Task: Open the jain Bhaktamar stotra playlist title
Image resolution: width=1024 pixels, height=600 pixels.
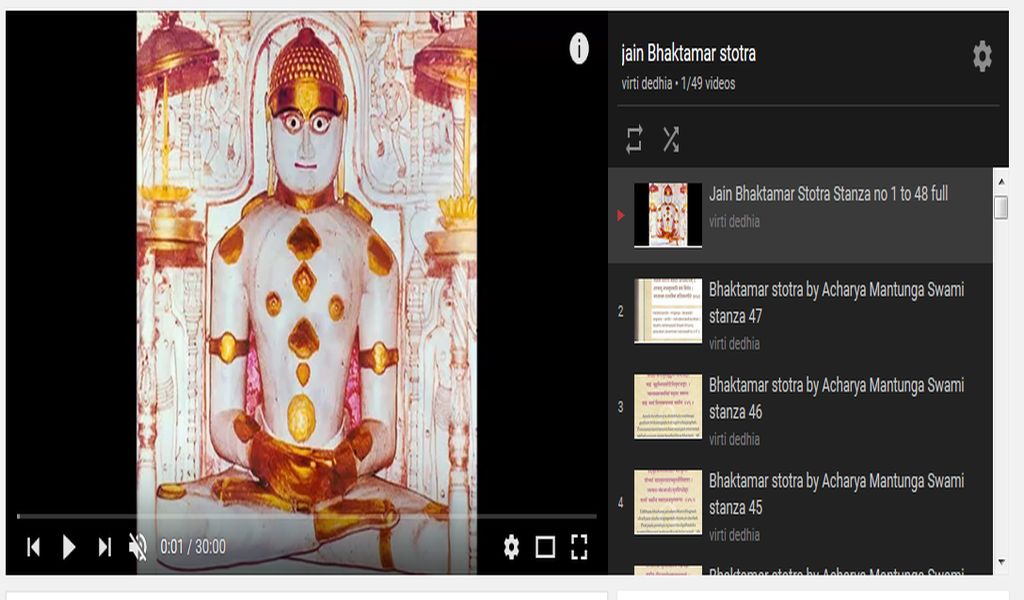Action: (x=688, y=54)
